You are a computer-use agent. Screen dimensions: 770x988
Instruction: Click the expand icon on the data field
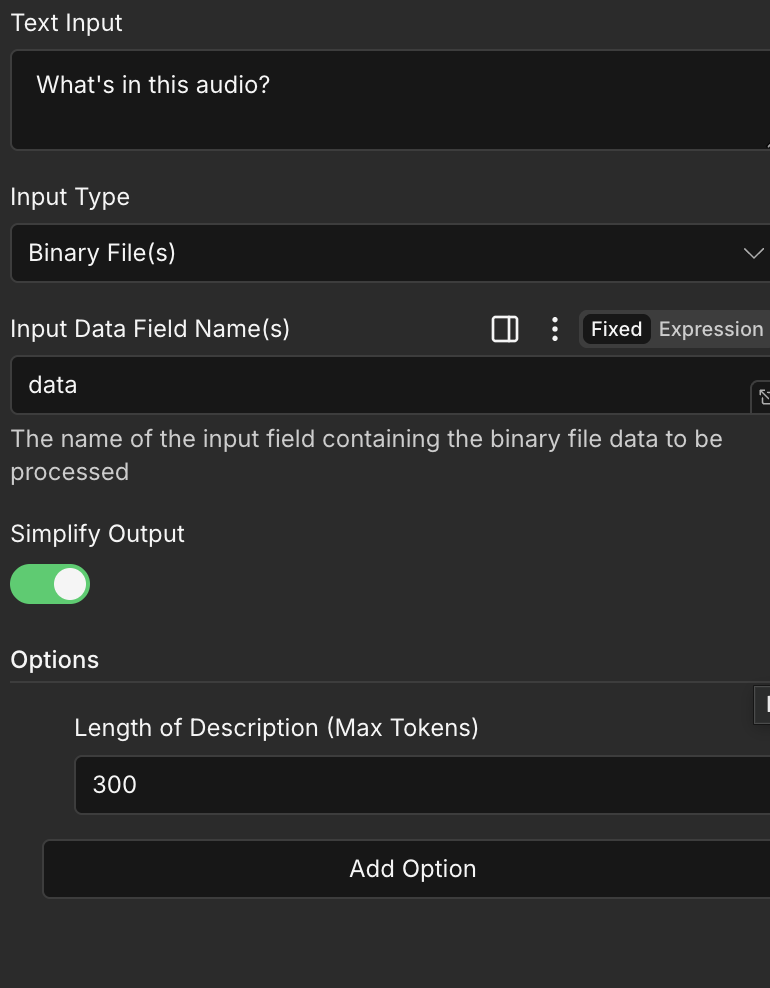[762, 397]
